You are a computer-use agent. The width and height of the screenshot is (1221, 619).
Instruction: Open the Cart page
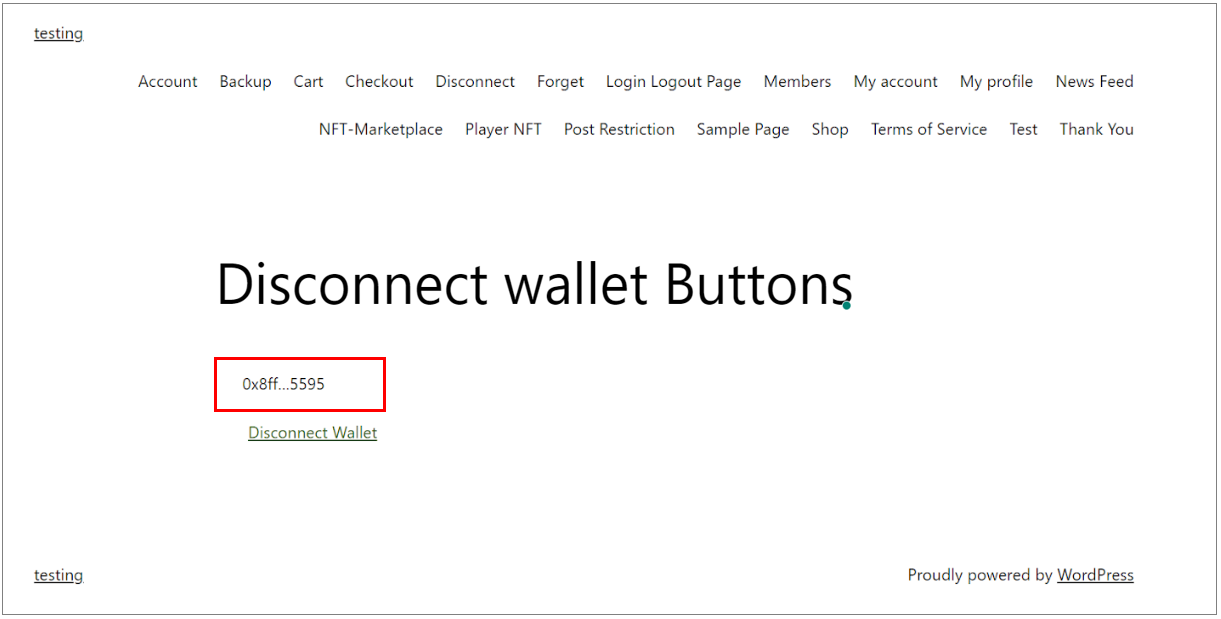pyautogui.click(x=308, y=82)
